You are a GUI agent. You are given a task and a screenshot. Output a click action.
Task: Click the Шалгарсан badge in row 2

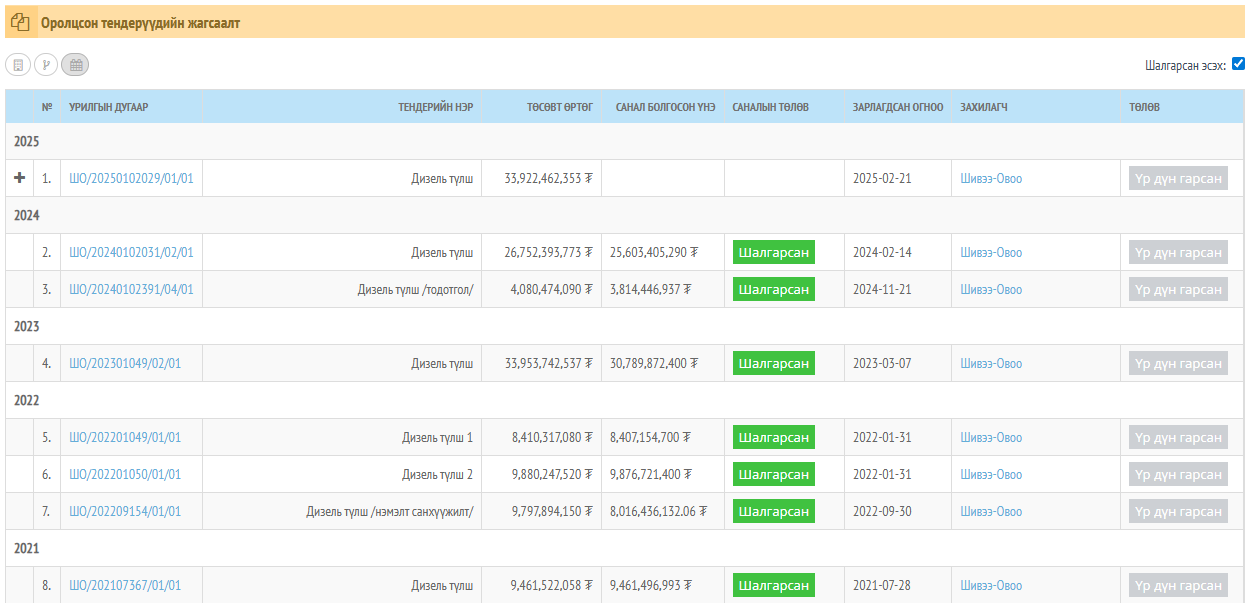pos(773,253)
